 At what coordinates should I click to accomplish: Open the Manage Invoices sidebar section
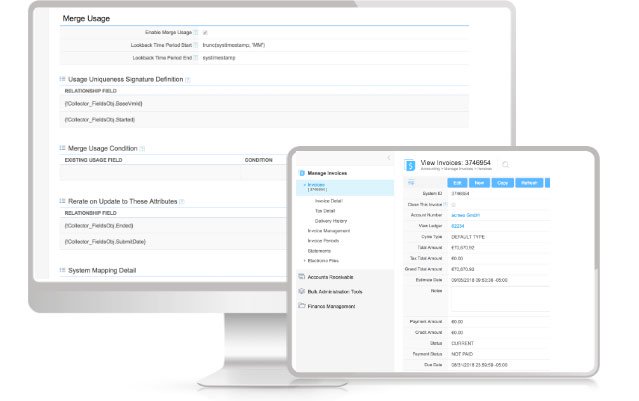pyautogui.click(x=327, y=173)
